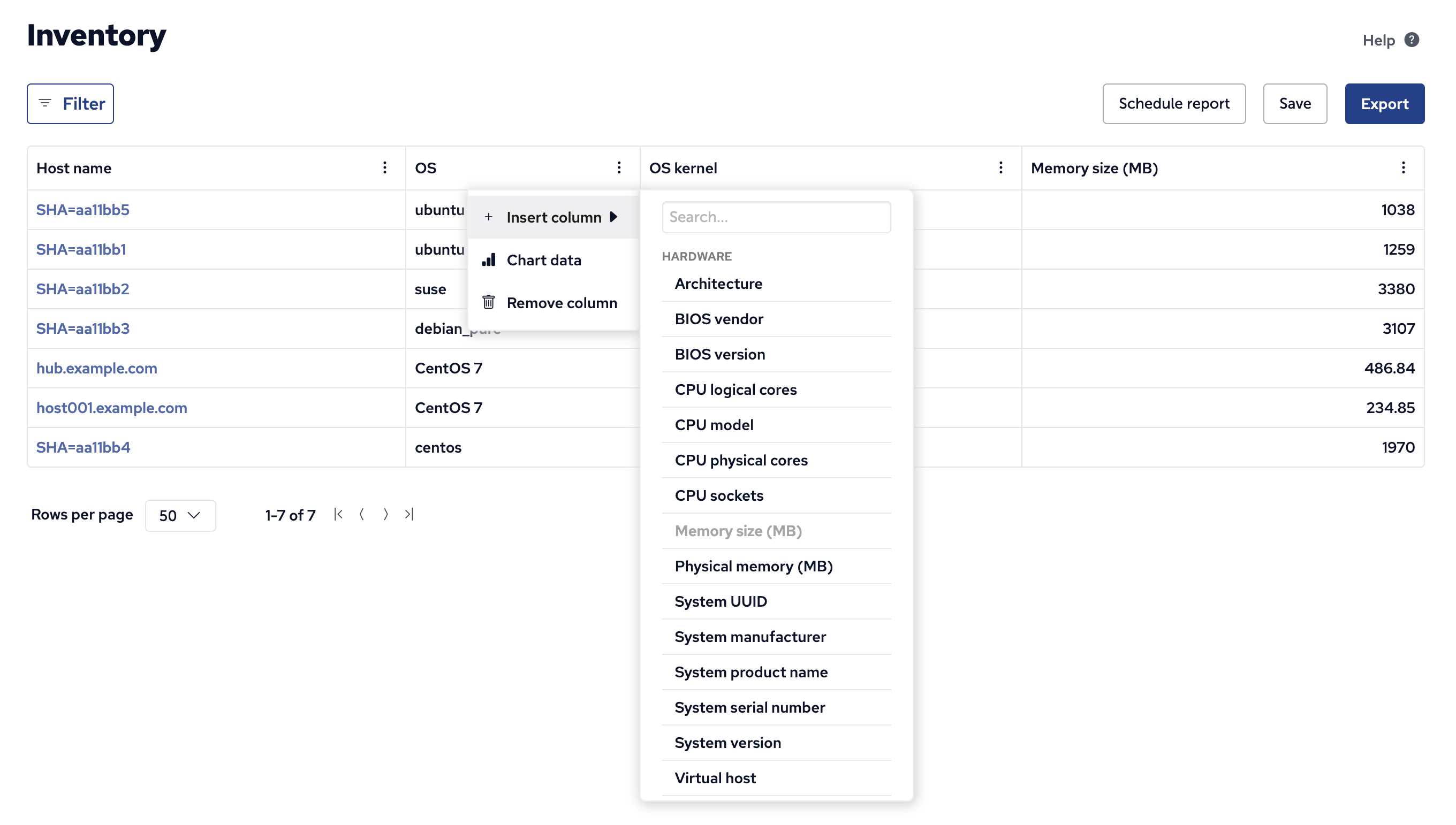Open the Rows per page dropdown
The height and width of the screenshot is (825, 1456).
[180, 515]
